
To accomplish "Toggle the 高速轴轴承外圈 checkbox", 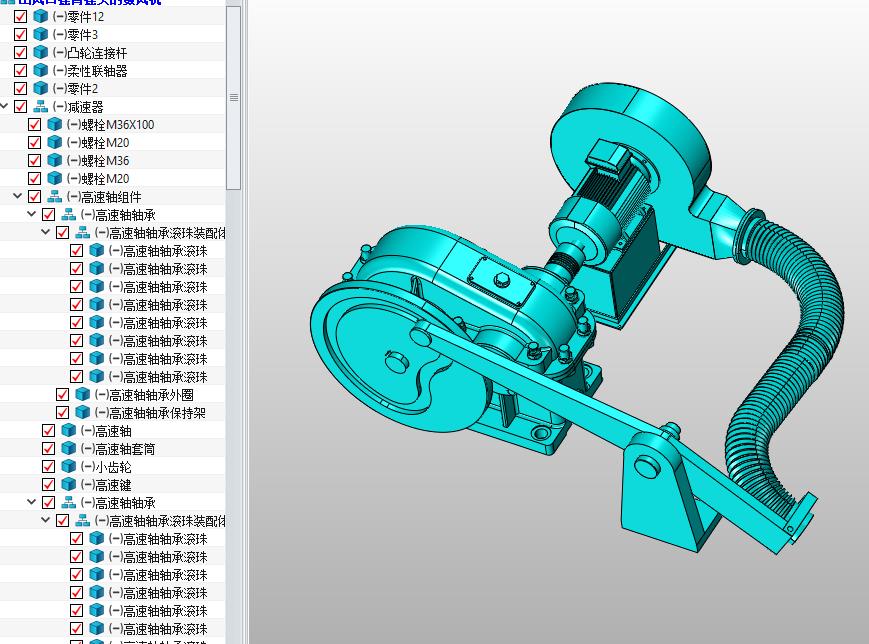I will (x=63, y=395).
